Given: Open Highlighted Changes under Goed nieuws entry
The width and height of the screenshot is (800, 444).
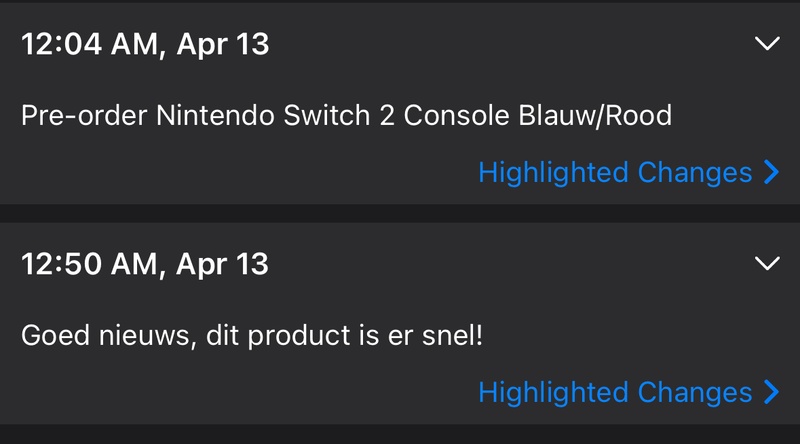Looking at the screenshot, I should (x=615, y=392).
